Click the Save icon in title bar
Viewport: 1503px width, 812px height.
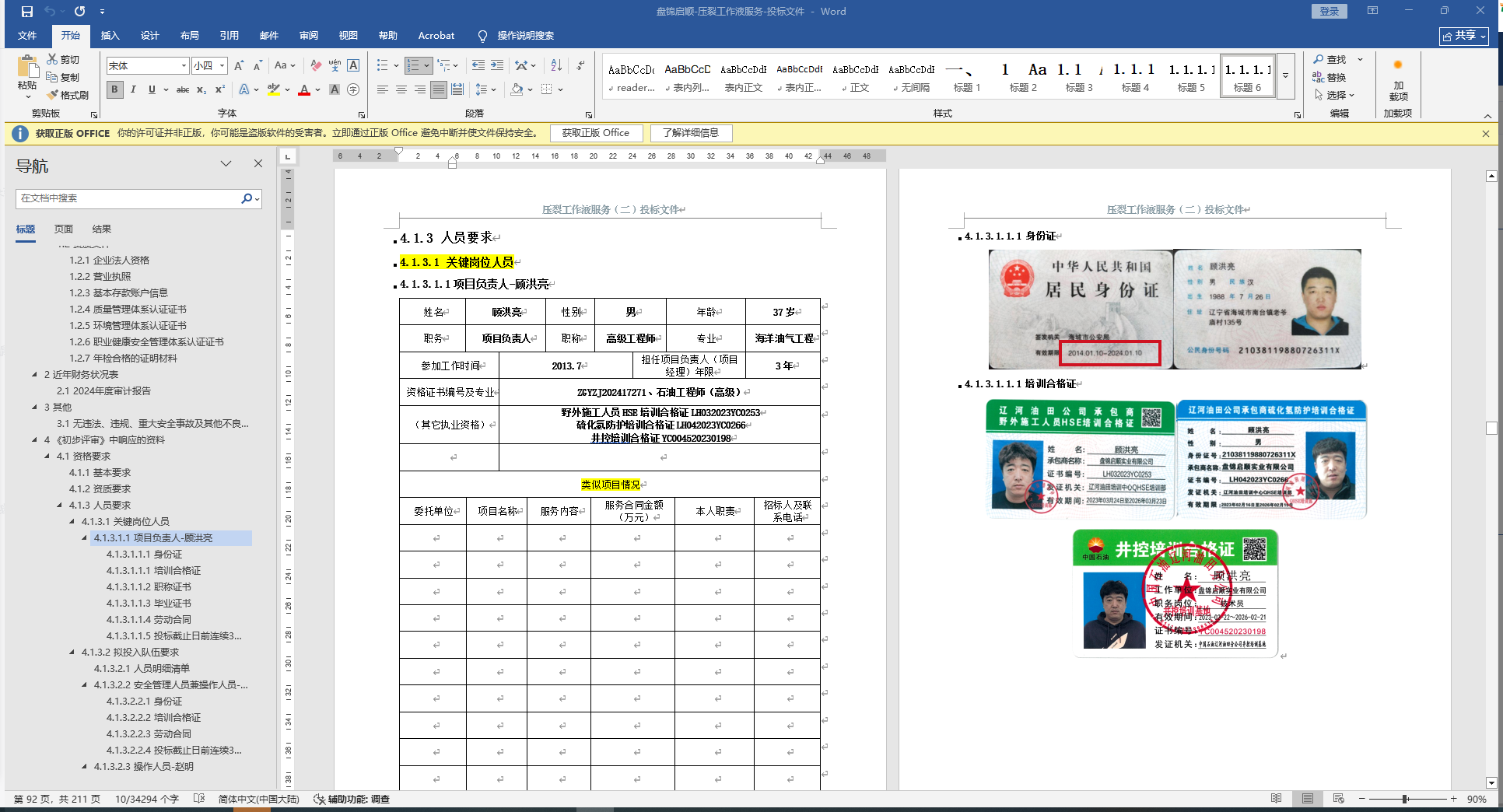point(27,12)
